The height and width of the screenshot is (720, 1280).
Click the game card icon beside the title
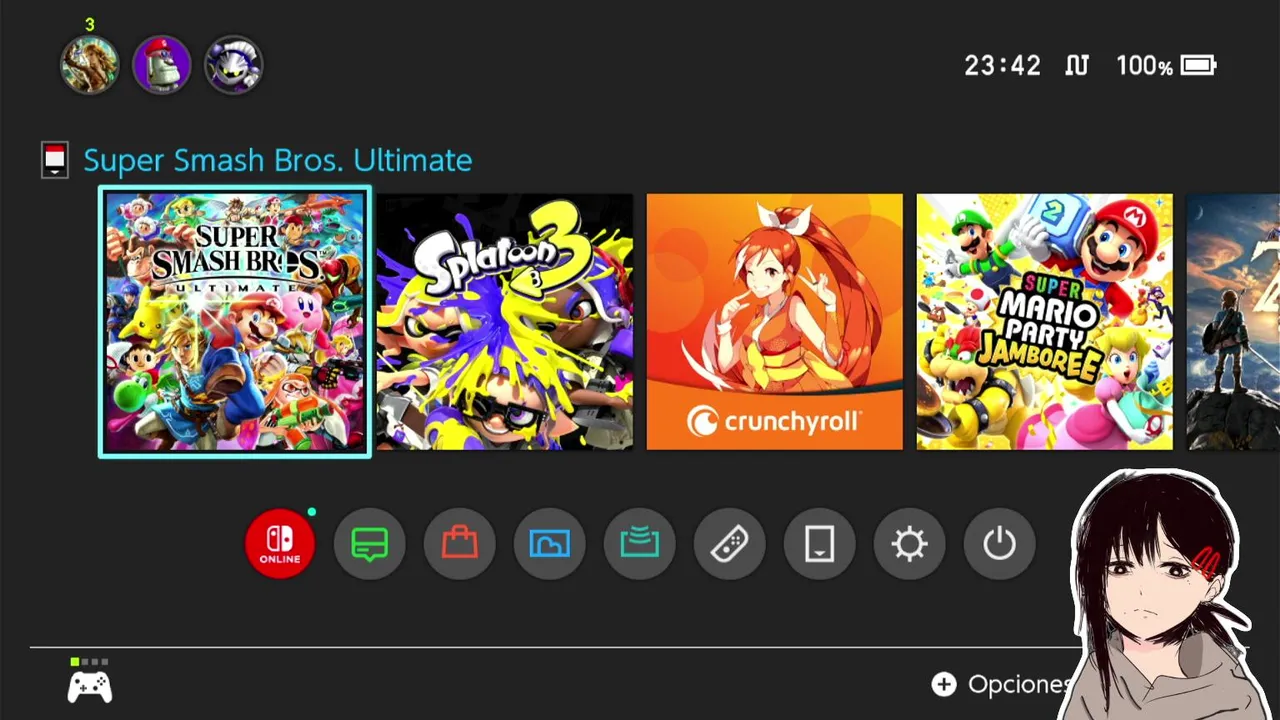55,160
